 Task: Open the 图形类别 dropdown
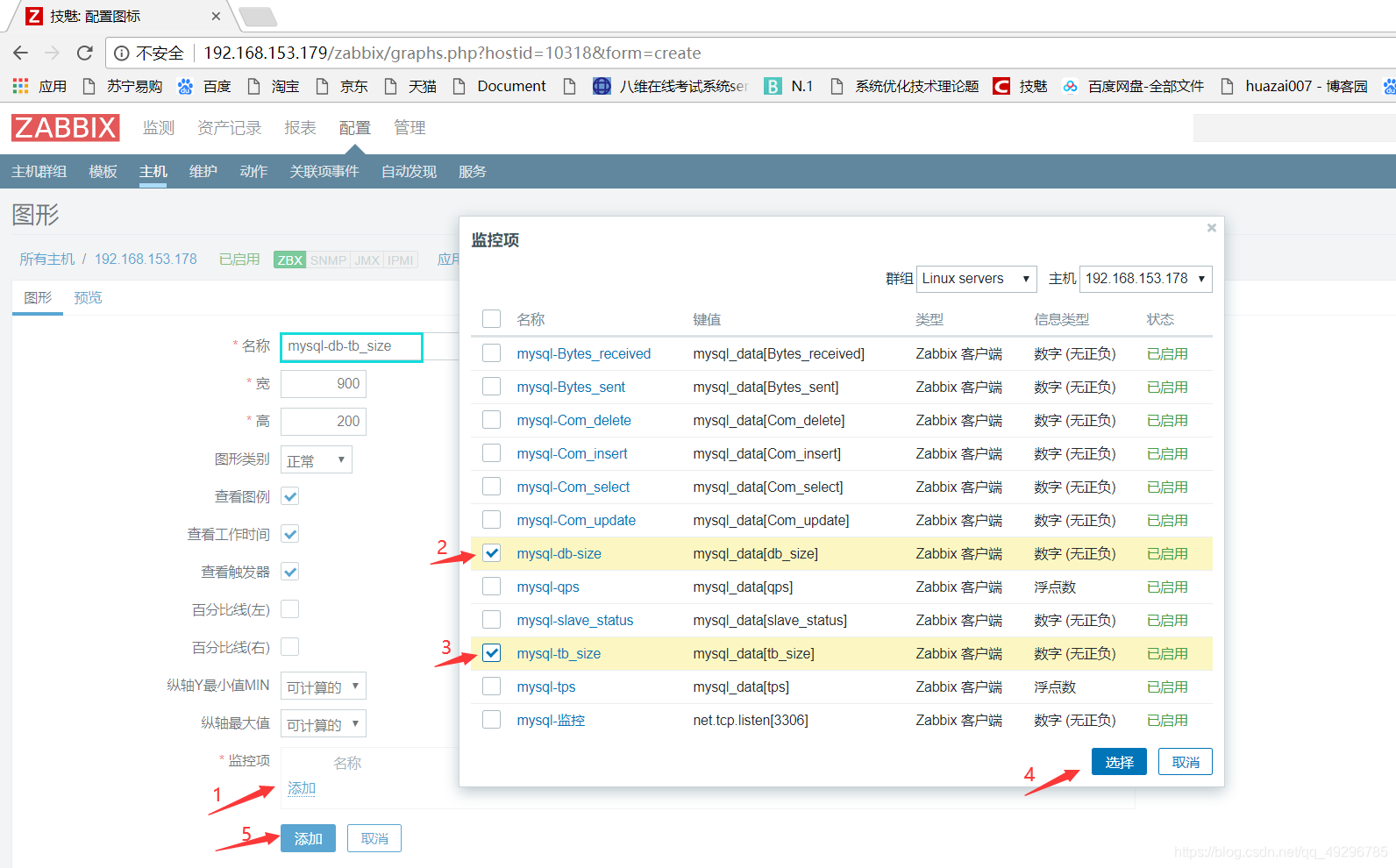pos(316,459)
